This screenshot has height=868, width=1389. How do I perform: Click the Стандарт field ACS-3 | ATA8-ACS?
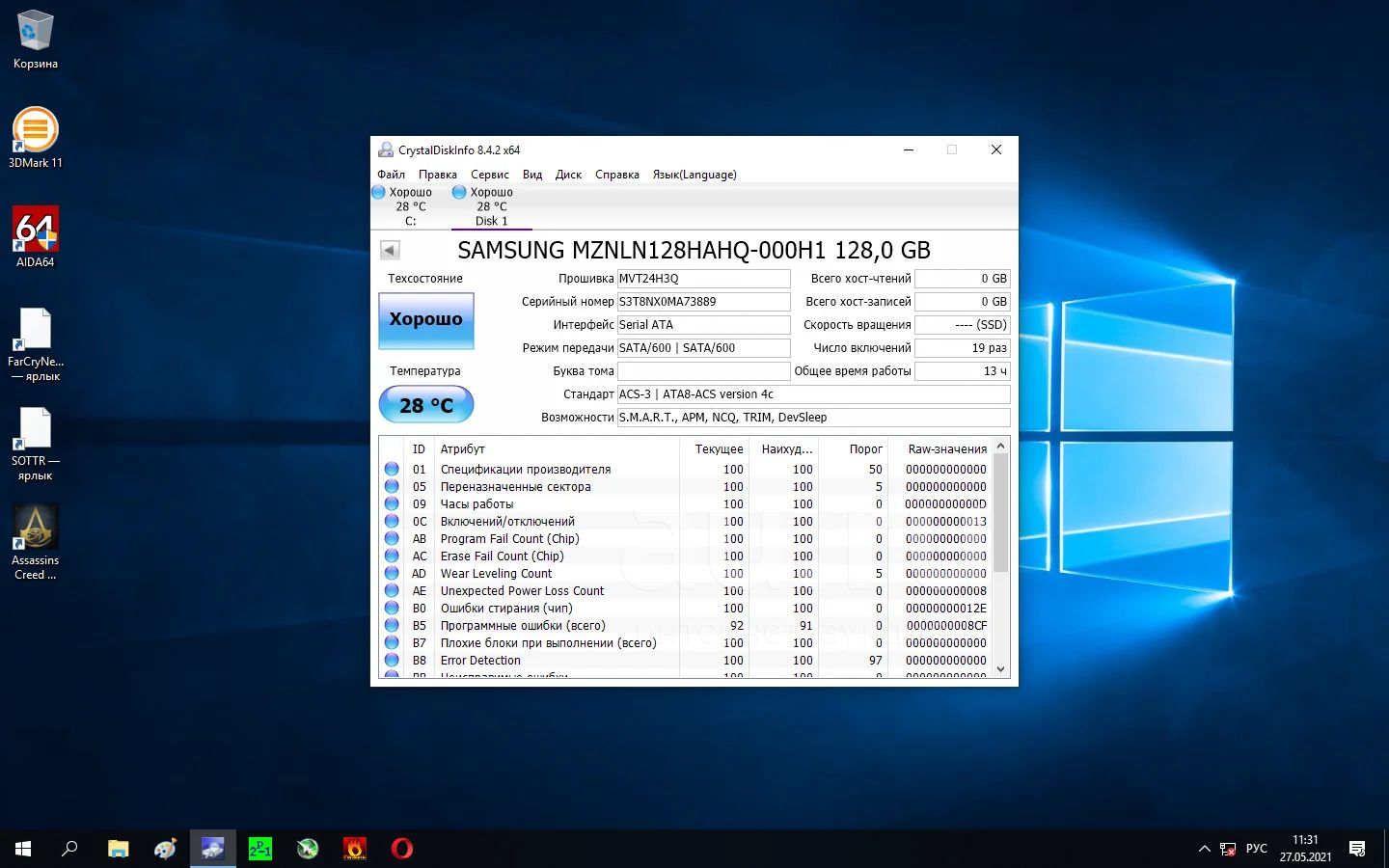pos(814,394)
